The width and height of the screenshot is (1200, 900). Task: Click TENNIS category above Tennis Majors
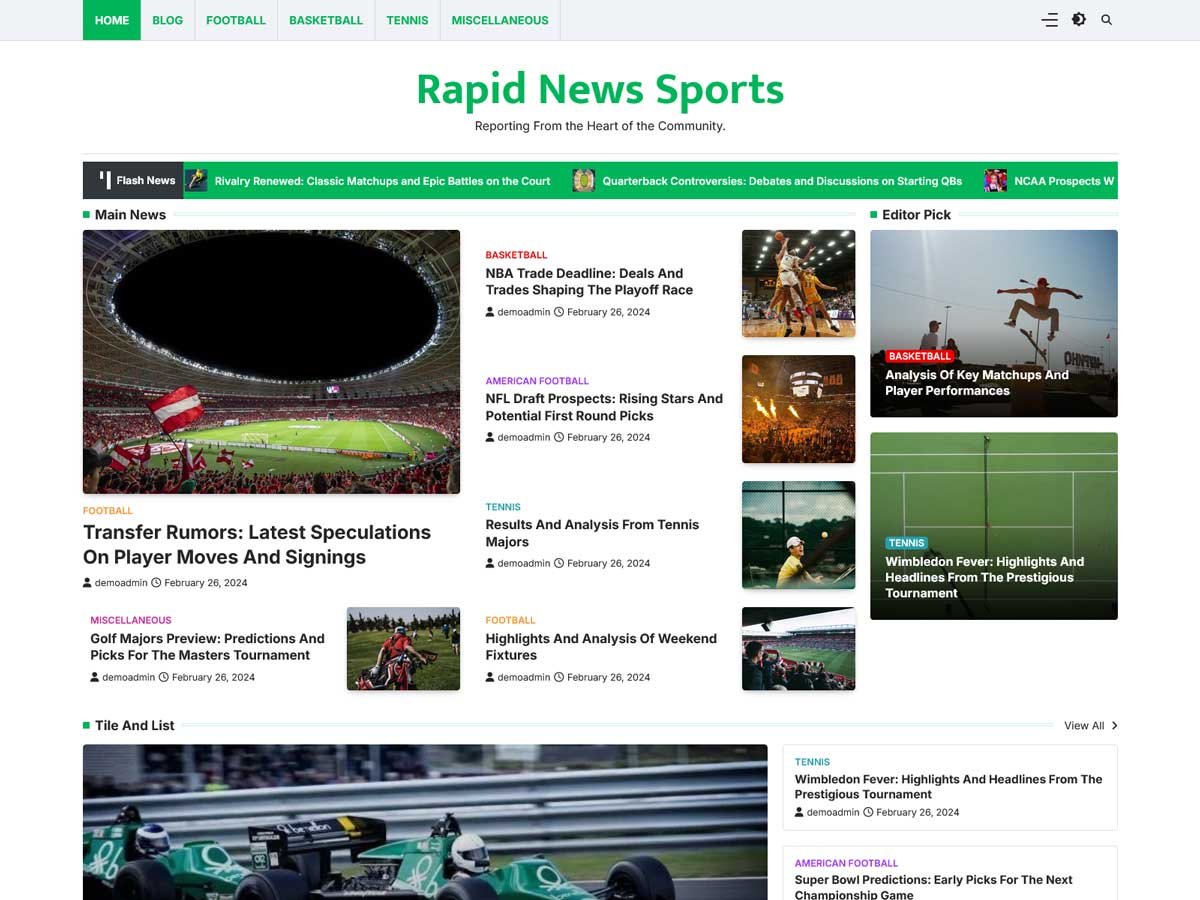503,507
